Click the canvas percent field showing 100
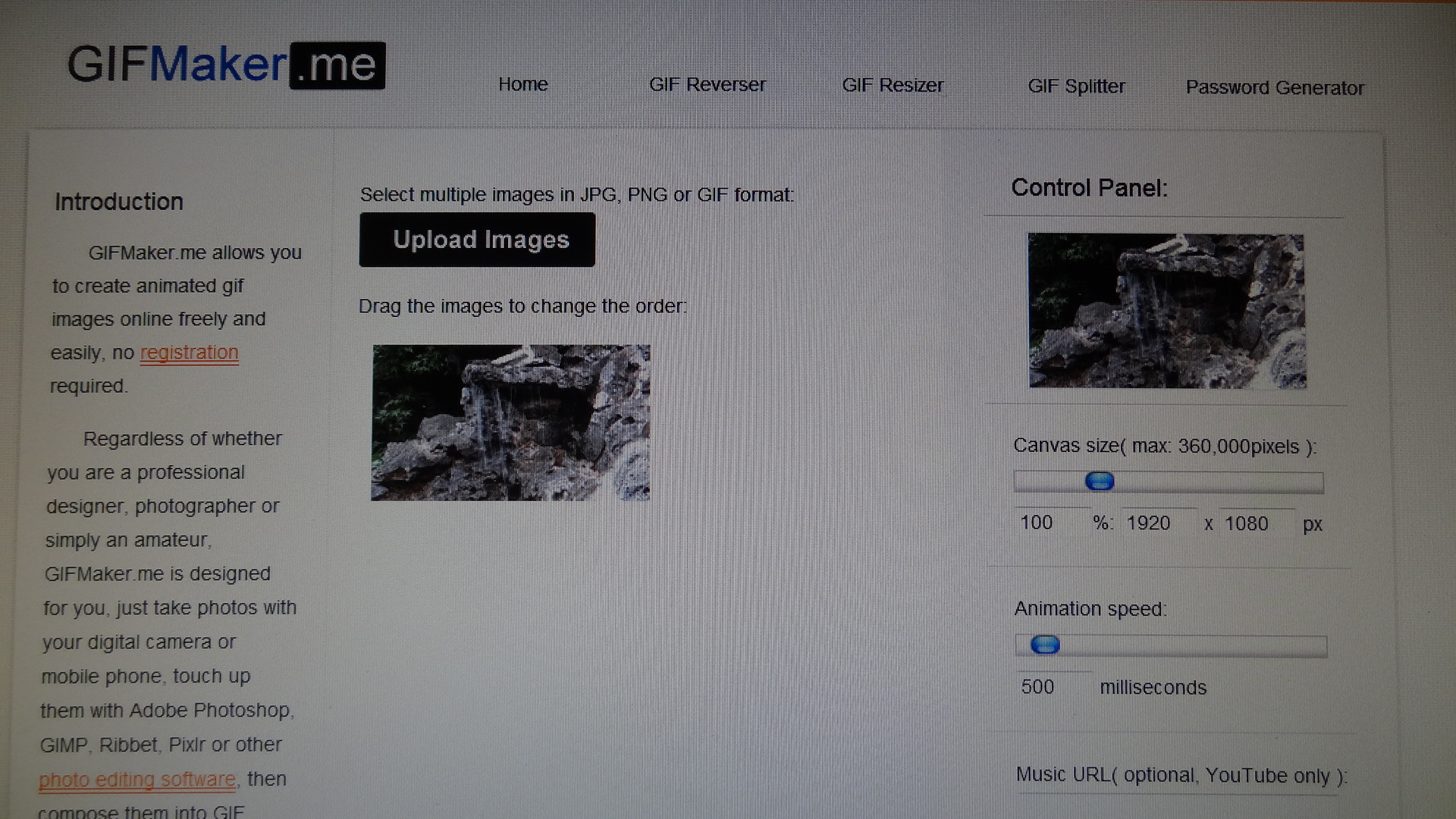 (1052, 522)
